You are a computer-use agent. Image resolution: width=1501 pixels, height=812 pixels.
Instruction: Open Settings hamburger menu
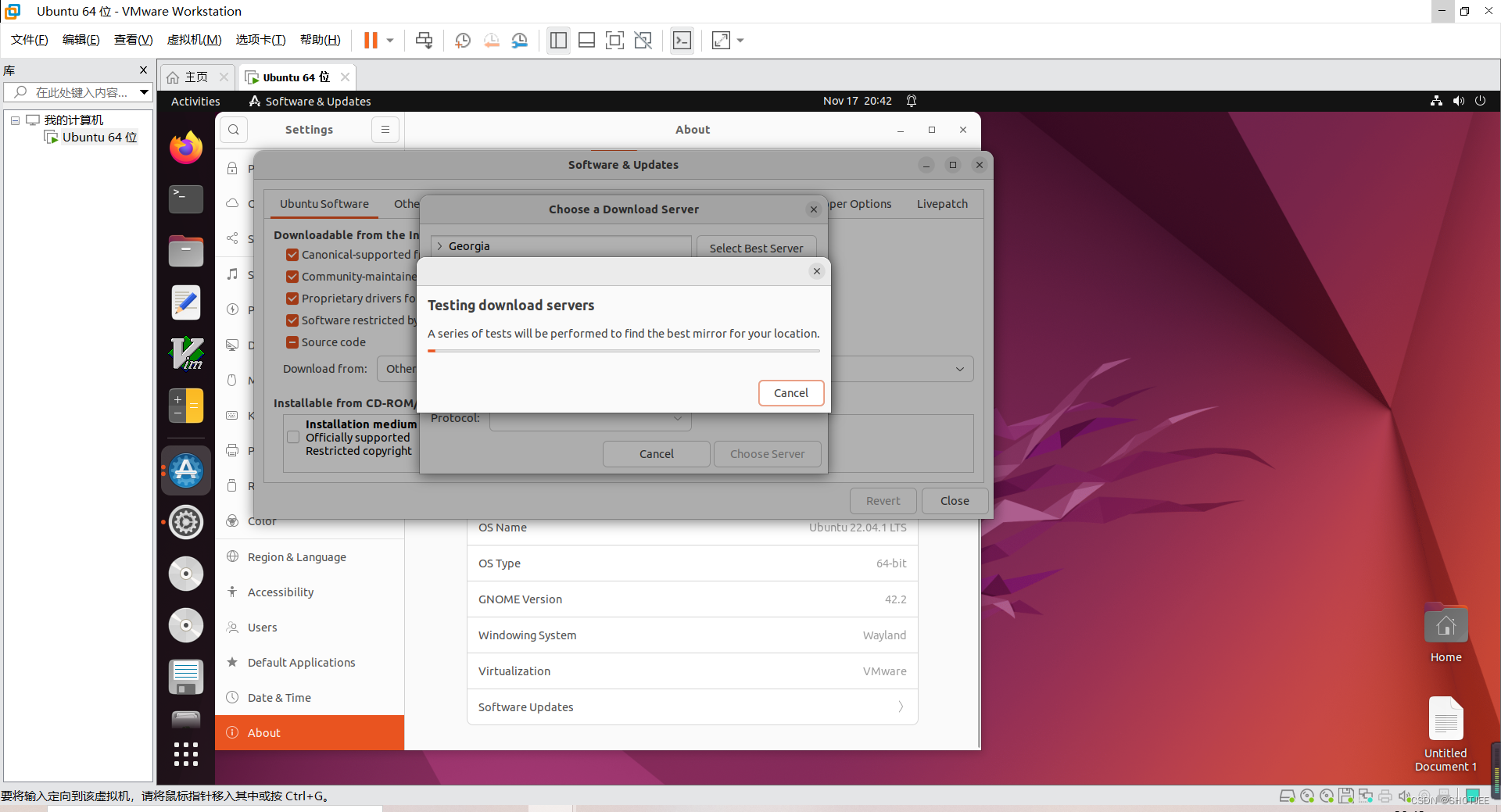pyautogui.click(x=385, y=130)
